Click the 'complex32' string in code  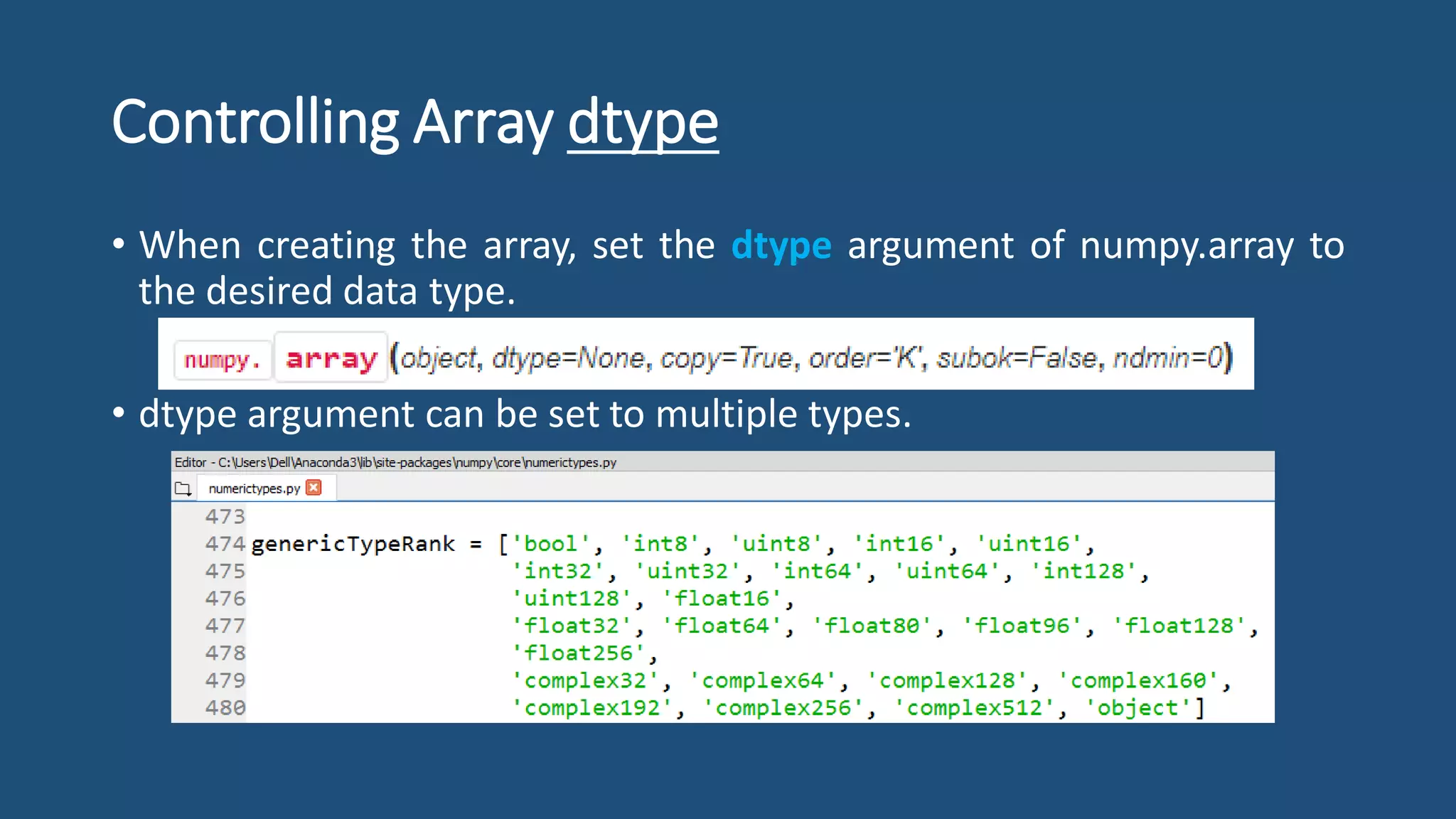point(585,680)
